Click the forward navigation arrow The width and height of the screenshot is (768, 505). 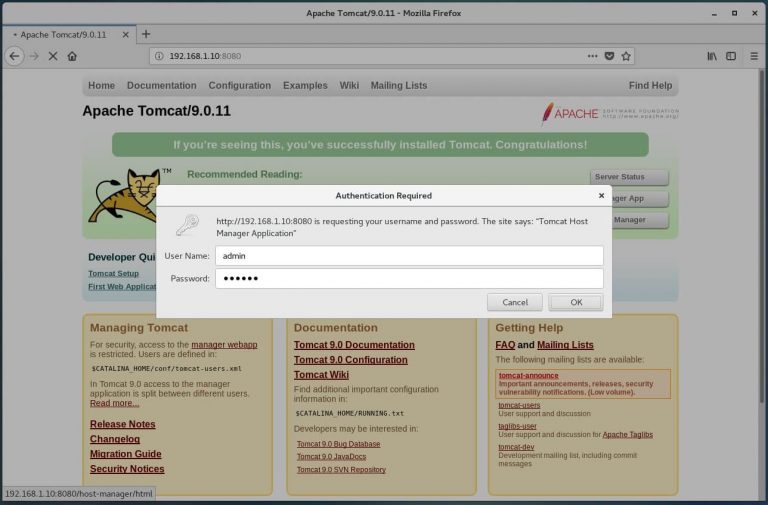coord(34,56)
